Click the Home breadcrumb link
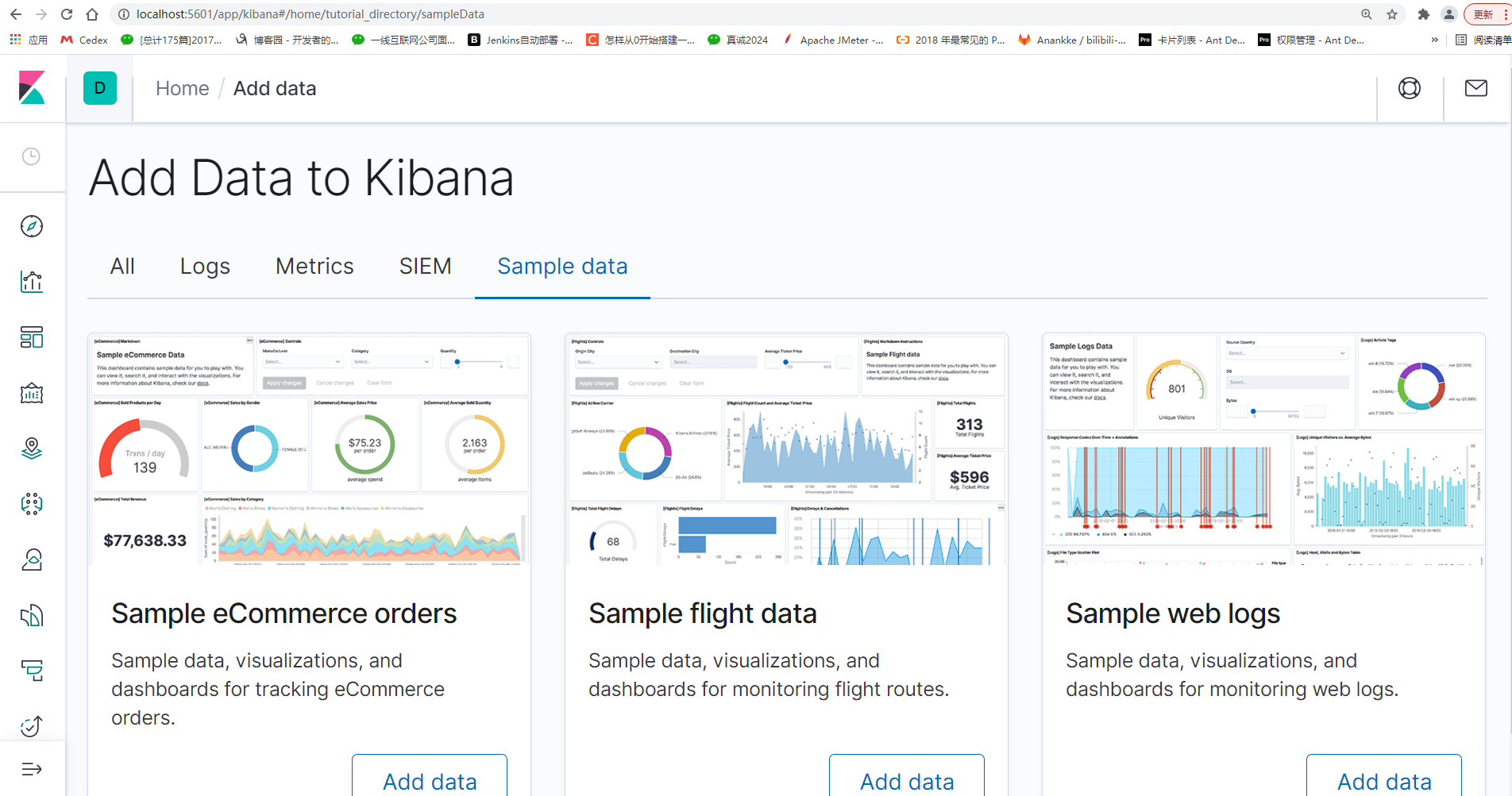 pyautogui.click(x=183, y=88)
